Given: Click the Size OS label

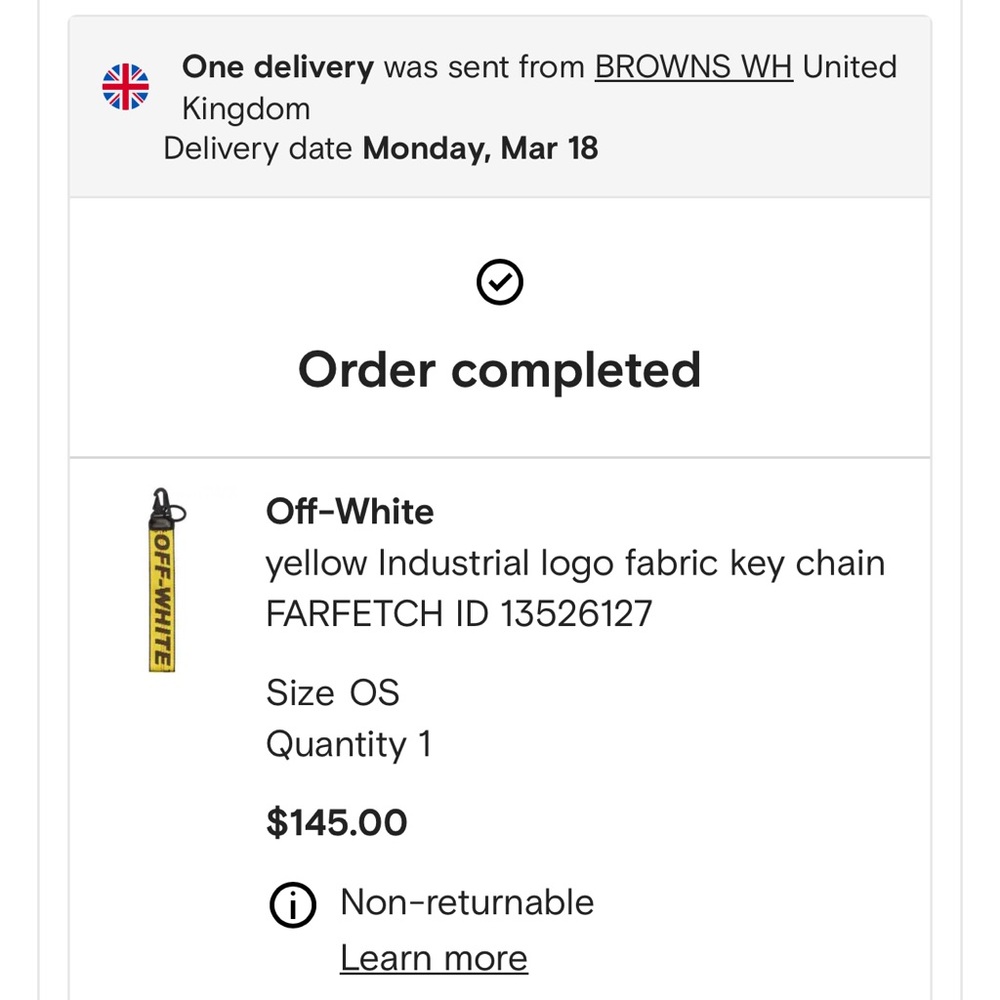Looking at the screenshot, I should (x=333, y=693).
